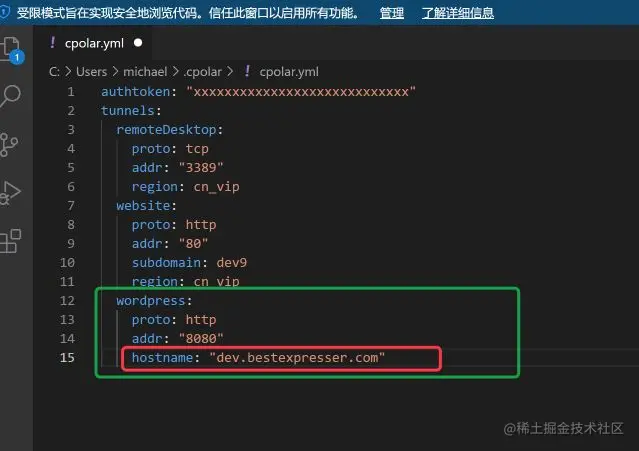
Task: Open the Source Control branch icon
Action: tap(8, 145)
